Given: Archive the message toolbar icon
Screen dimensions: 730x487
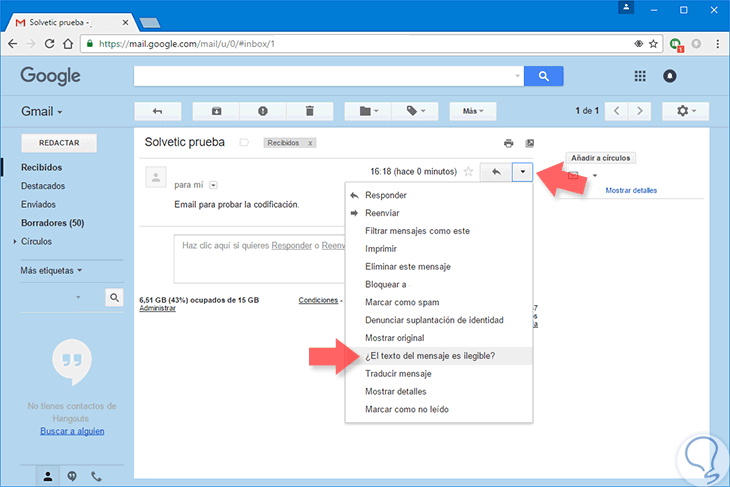Looking at the screenshot, I should [216, 111].
